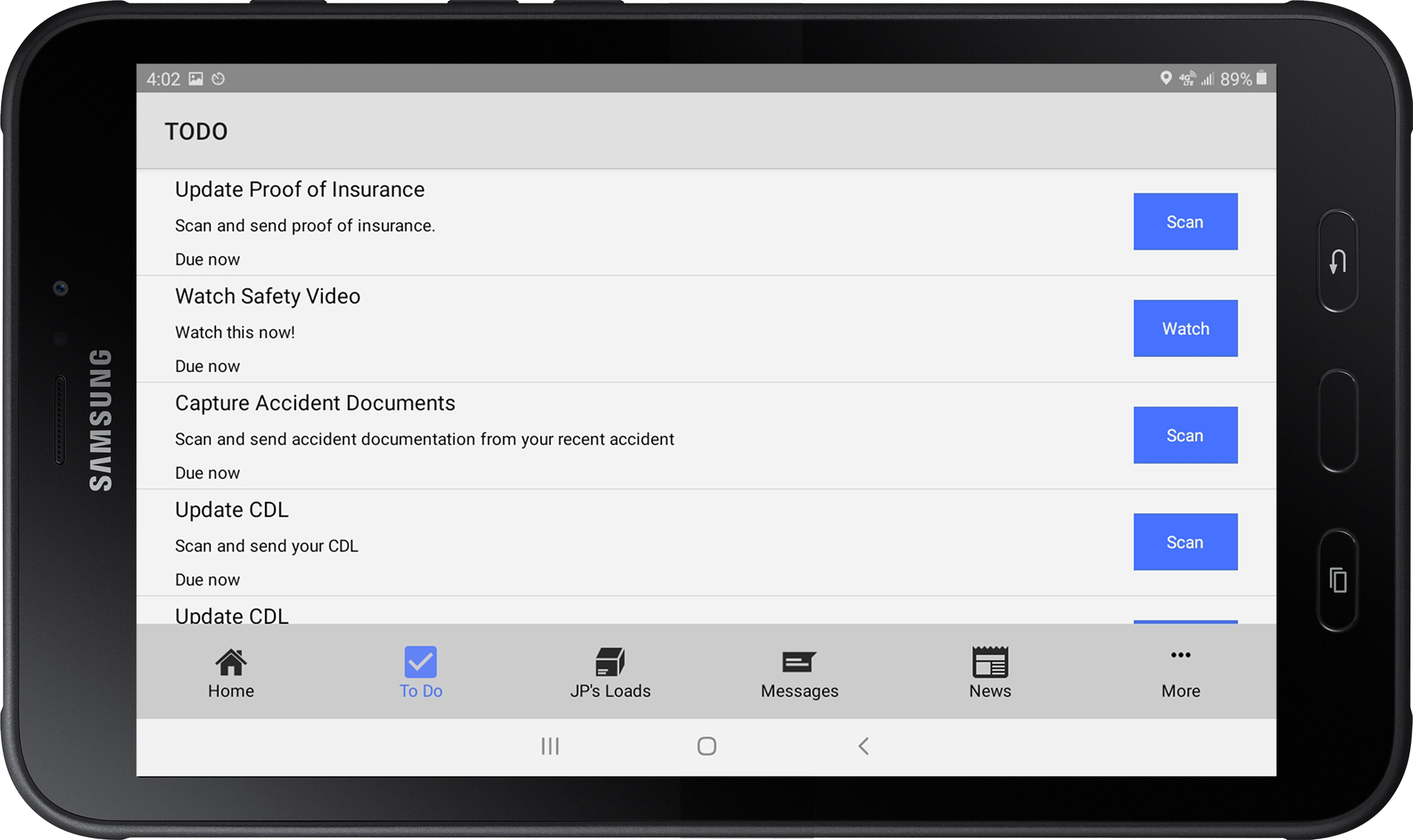This screenshot has width=1413, height=840.
Task: Select the To Do checkmark icon
Action: [420, 661]
